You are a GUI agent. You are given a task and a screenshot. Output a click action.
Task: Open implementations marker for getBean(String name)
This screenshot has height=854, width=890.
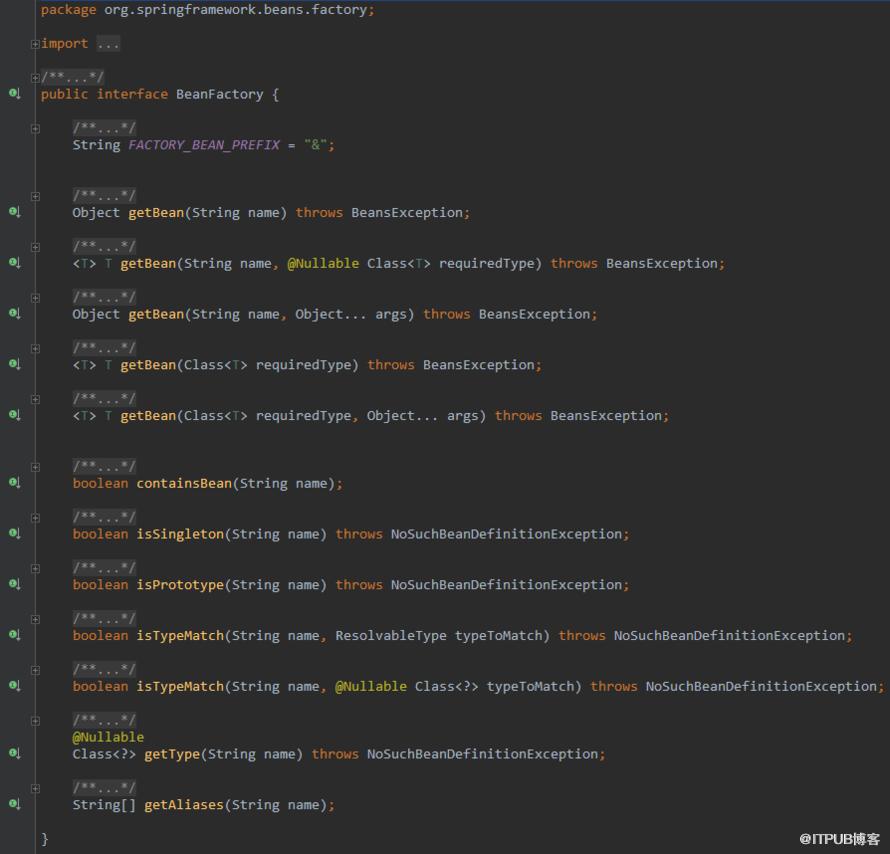click(x=15, y=212)
